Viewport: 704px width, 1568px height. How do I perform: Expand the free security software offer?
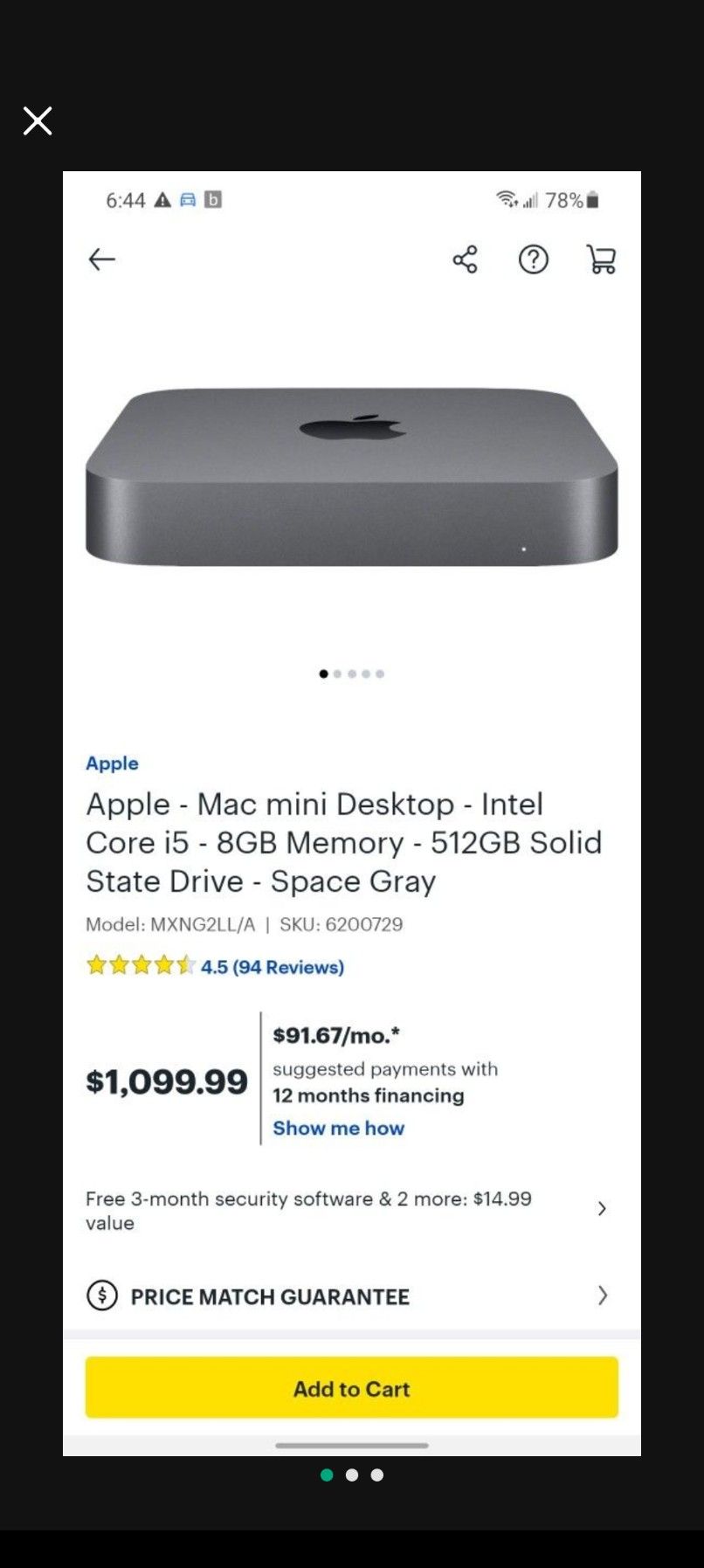(602, 1208)
